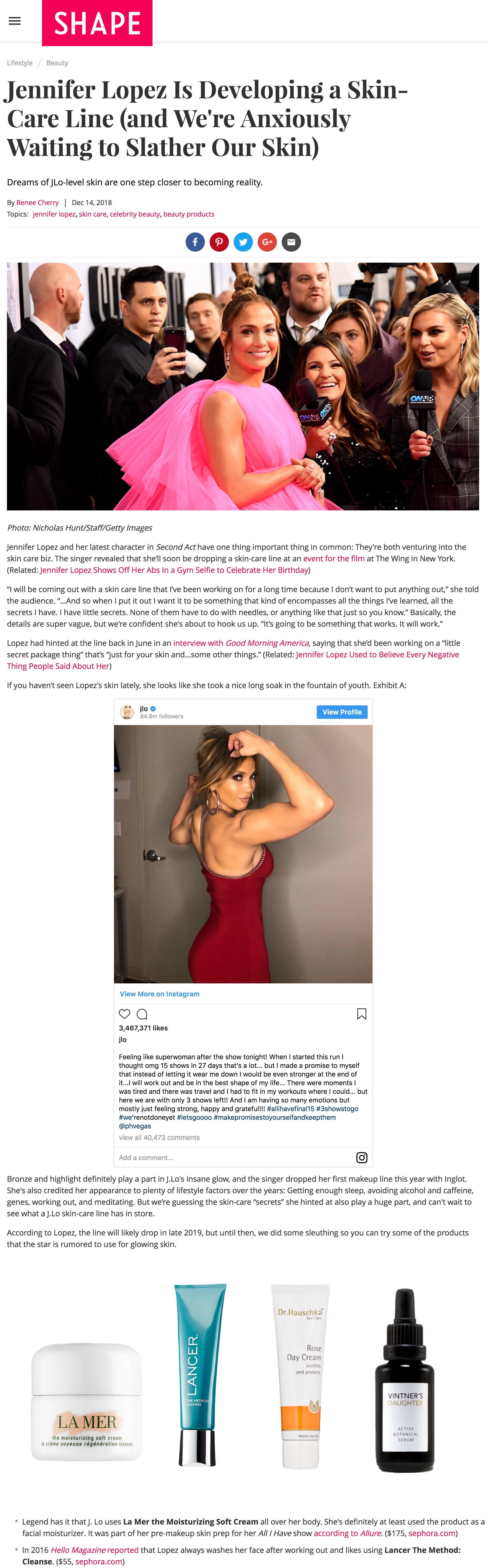The height and width of the screenshot is (1568, 488).
Task: Share article on Pinterest
Action: 219,242
